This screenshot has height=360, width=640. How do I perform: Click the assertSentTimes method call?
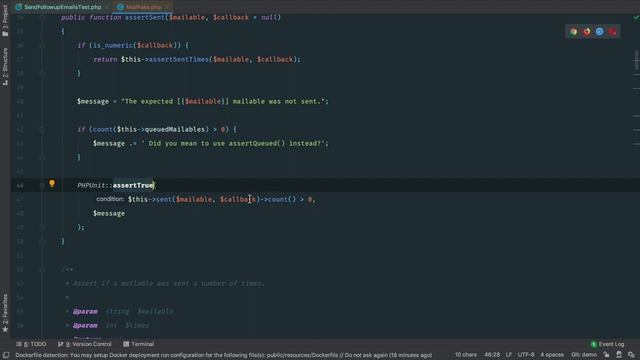178,59
